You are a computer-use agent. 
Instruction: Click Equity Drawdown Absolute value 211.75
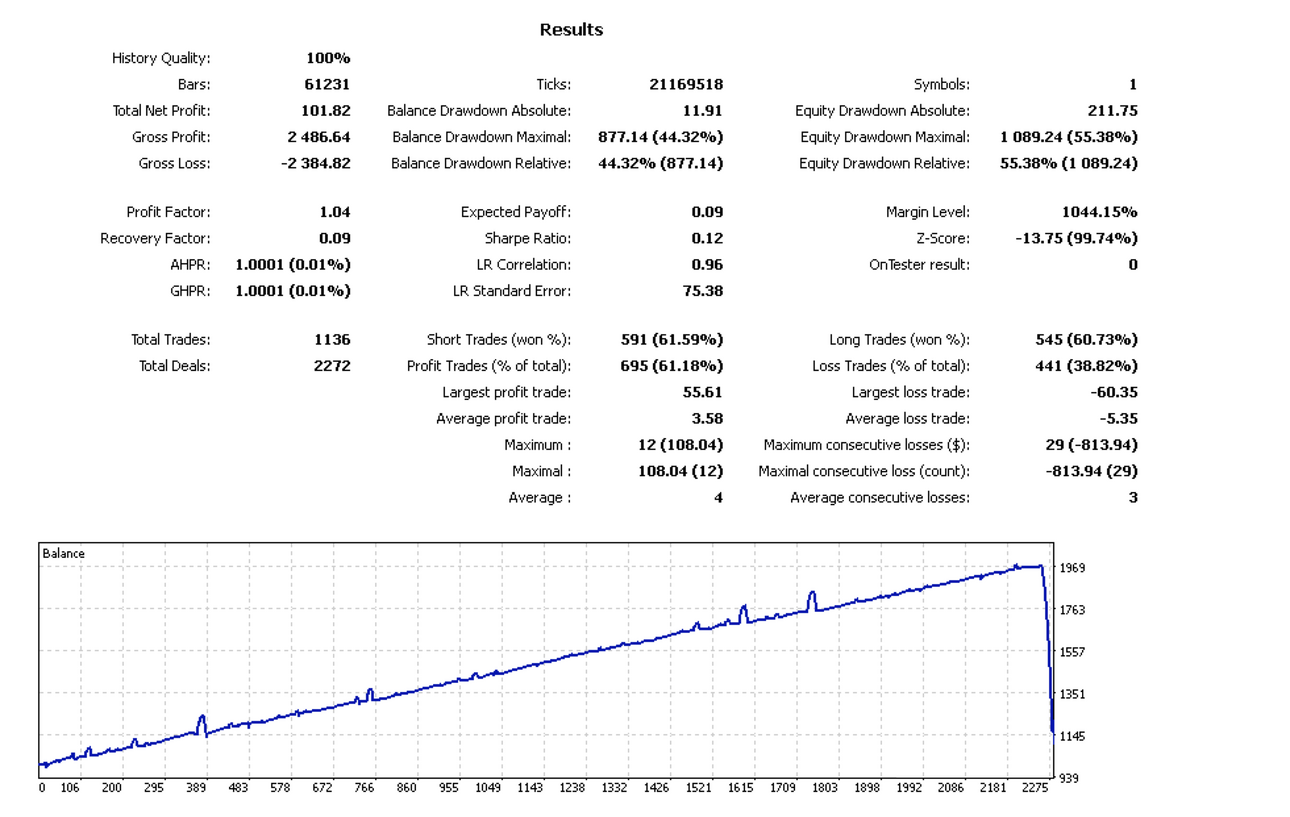1113,111
